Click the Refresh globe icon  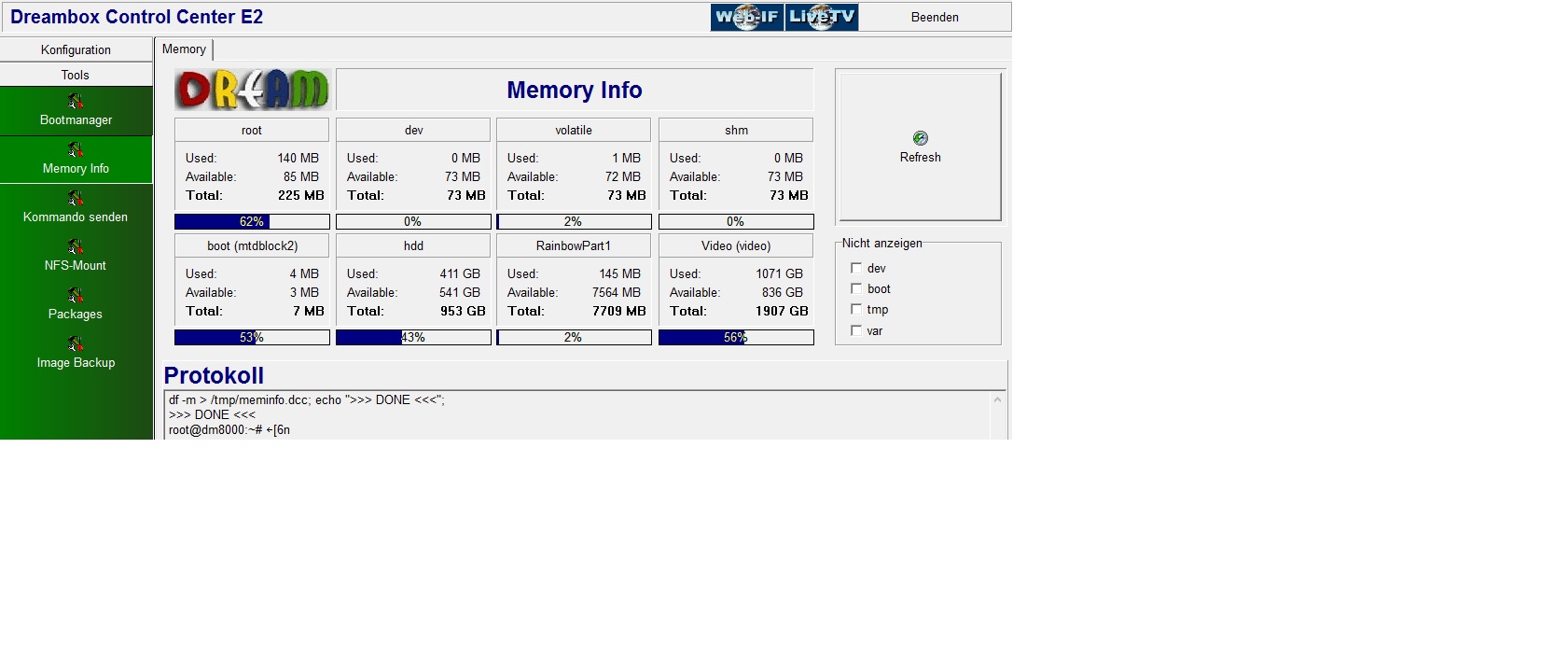pyautogui.click(x=921, y=138)
